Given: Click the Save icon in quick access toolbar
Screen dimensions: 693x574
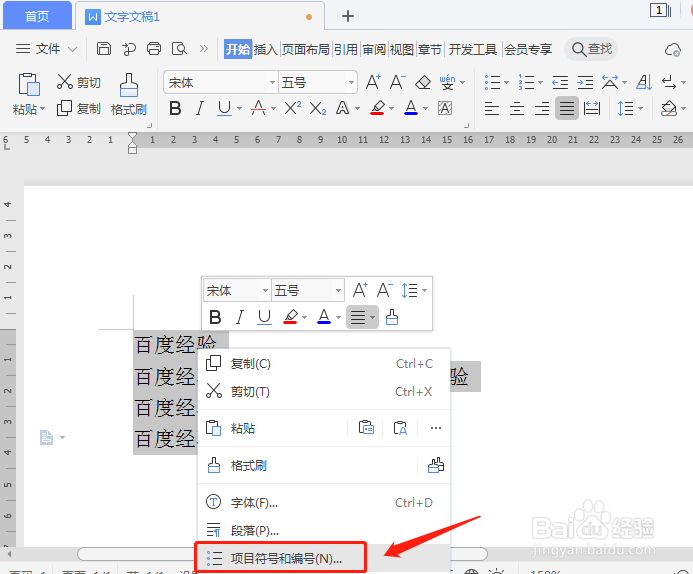Looking at the screenshot, I should [104, 49].
